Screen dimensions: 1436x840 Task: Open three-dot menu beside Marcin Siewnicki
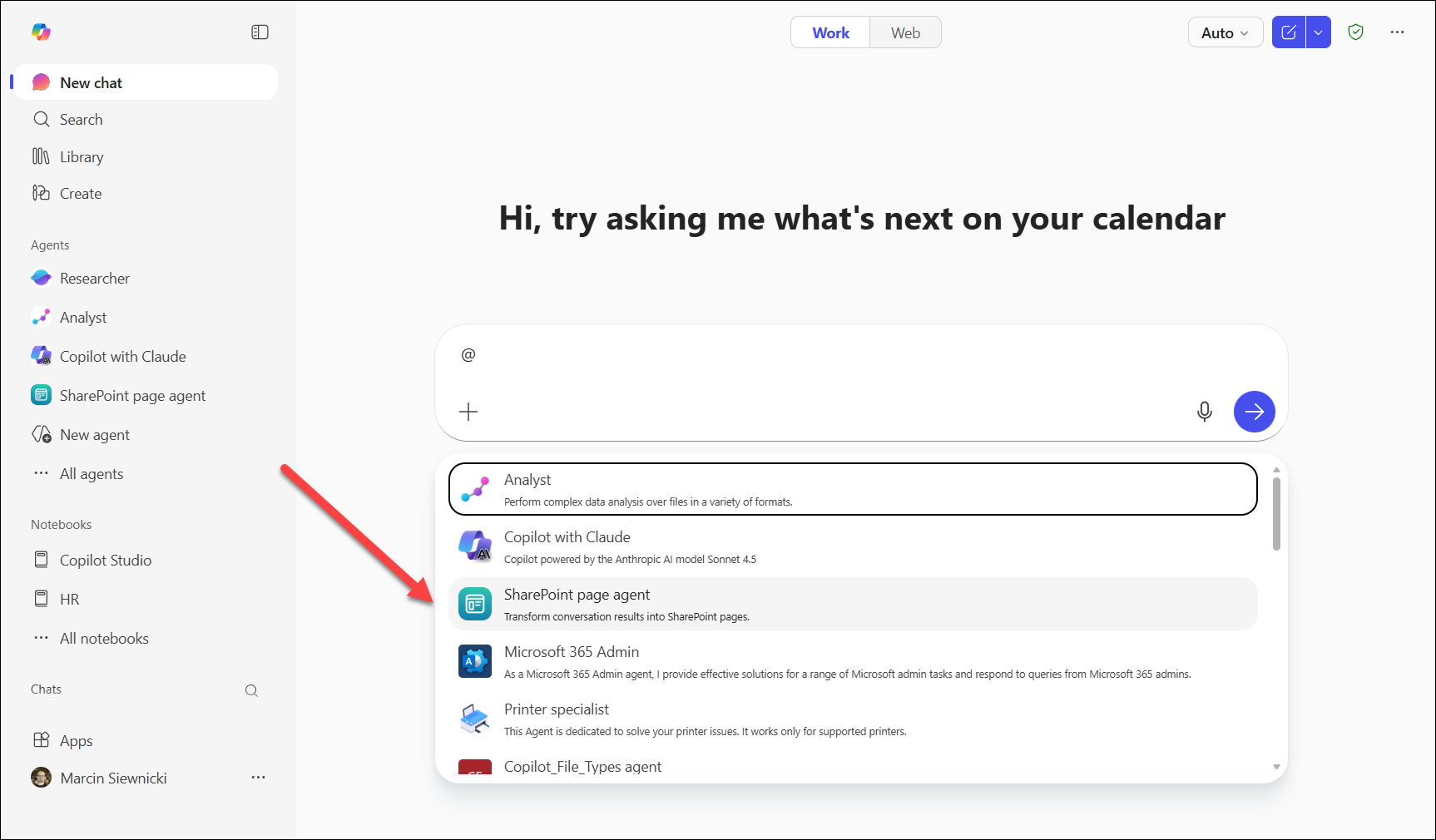click(258, 778)
